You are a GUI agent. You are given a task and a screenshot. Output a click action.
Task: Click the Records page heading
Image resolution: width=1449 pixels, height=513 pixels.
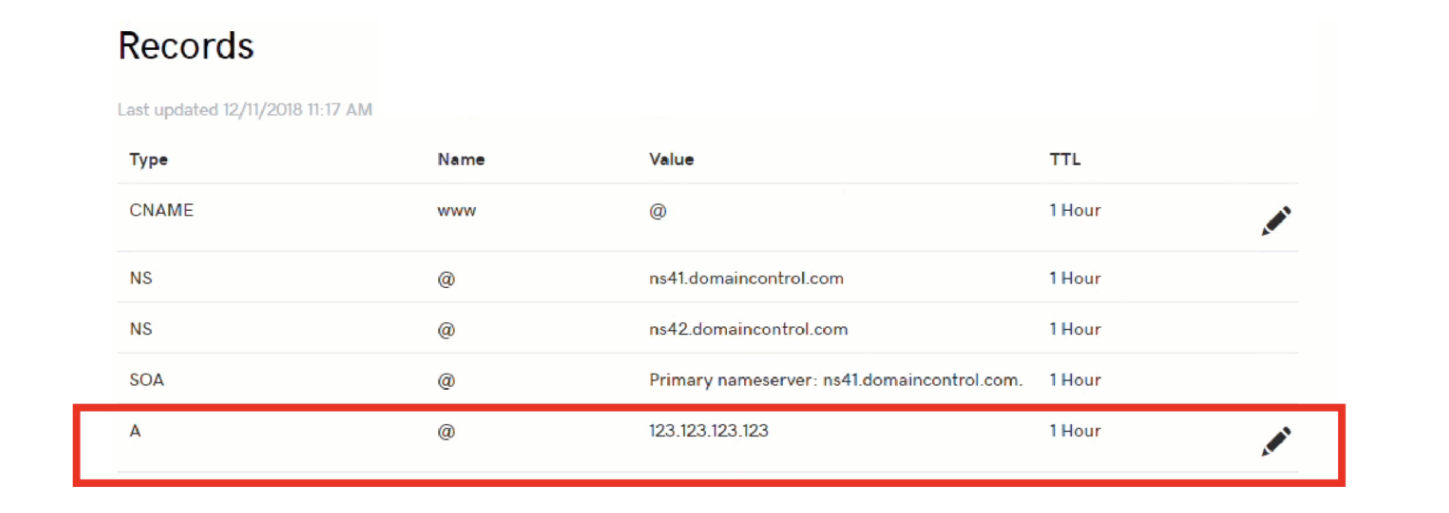point(186,46)
